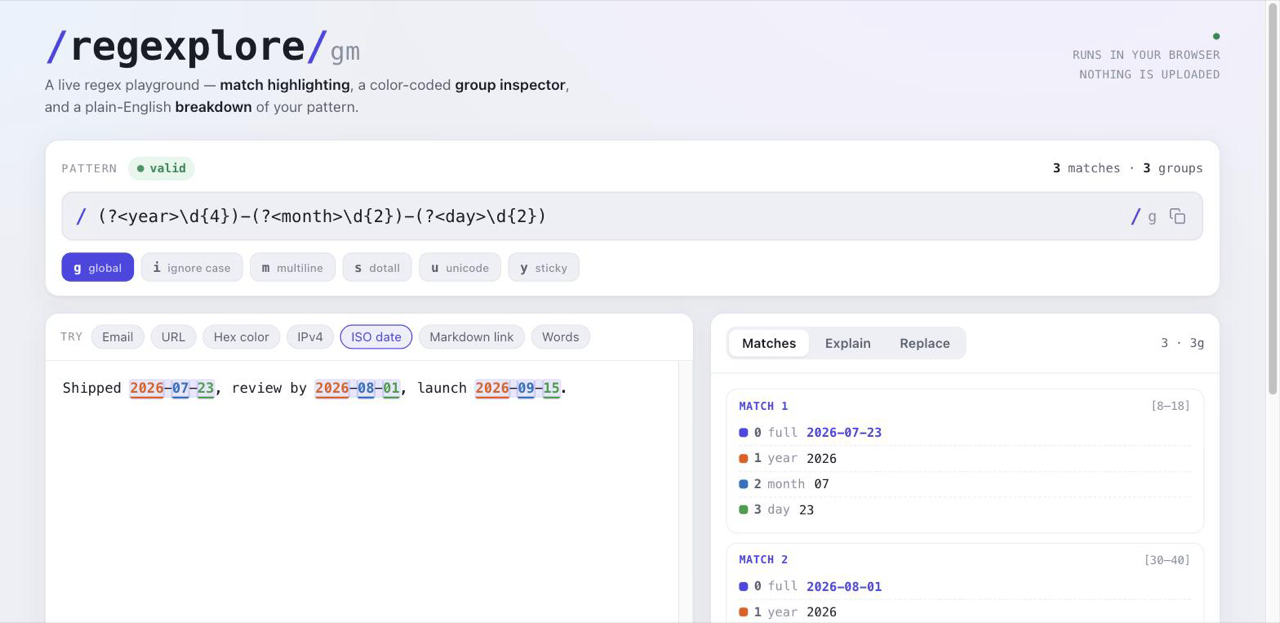This screenshot has width=1280, height=623.
Task: Click the highlighted match 2026-08-01 in test text
Action: click(x=358, y=388)
